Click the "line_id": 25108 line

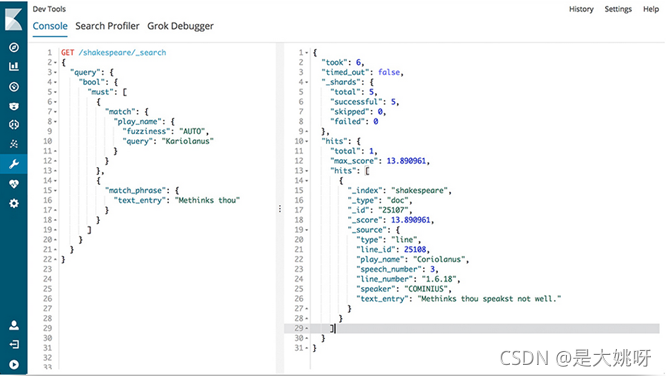(x=393, y=249)
